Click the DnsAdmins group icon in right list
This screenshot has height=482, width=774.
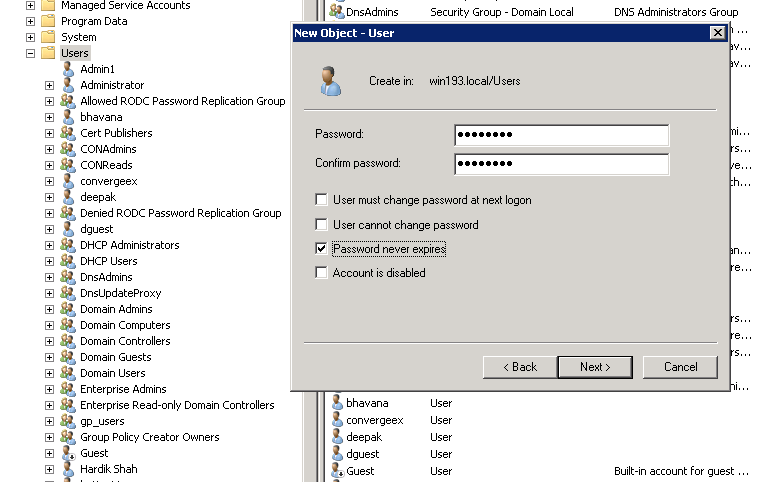pos(338,12)
